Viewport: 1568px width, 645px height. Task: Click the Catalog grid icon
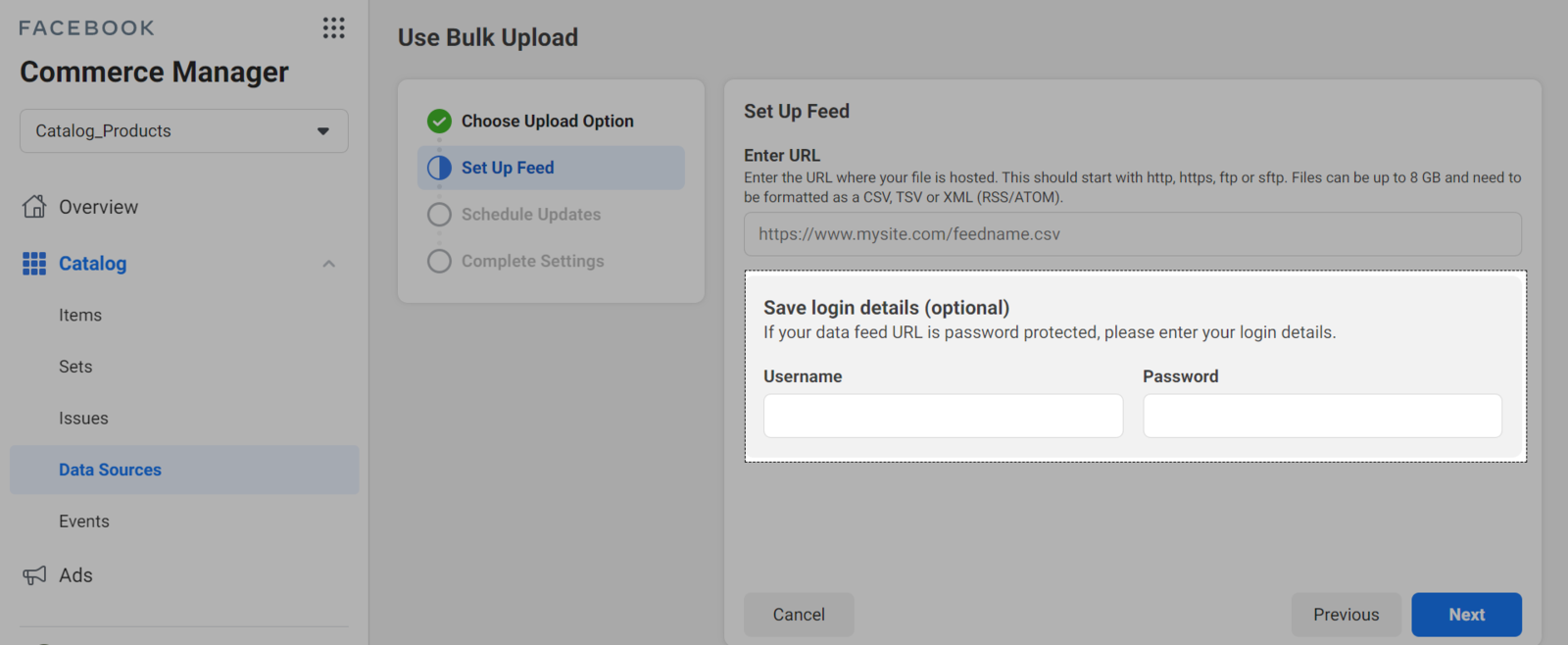[34, 264]
